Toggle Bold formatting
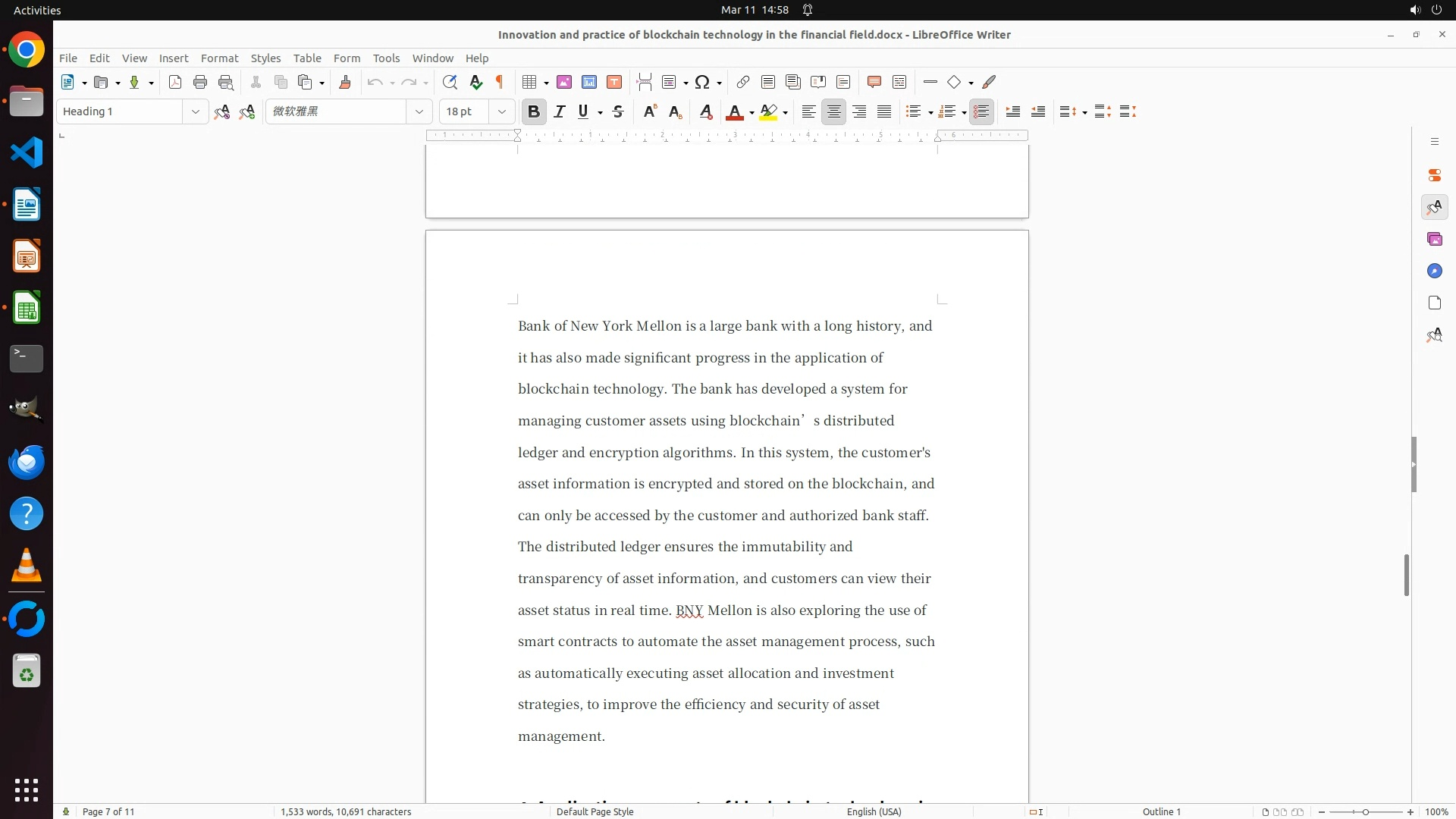Viewport: 1456px width, 819px height. 534,111
